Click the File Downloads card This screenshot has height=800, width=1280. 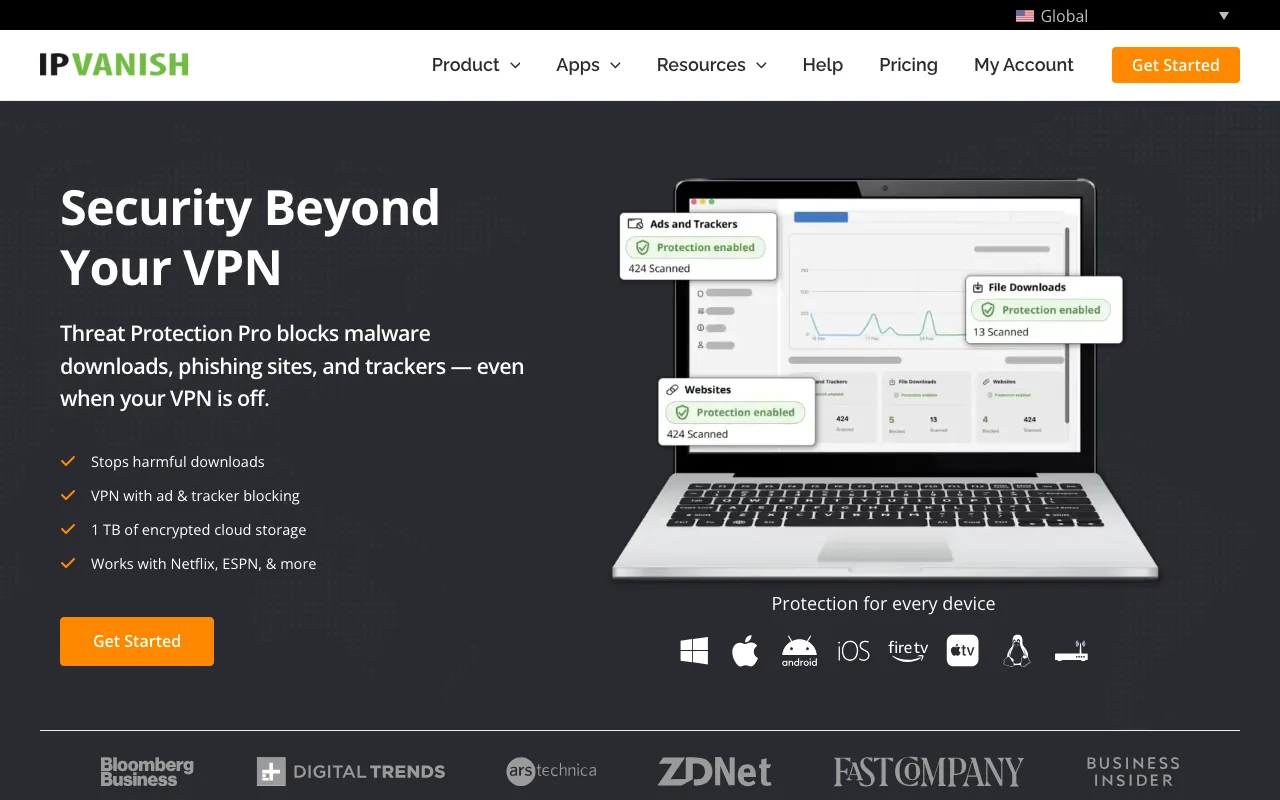(1044, 309)
